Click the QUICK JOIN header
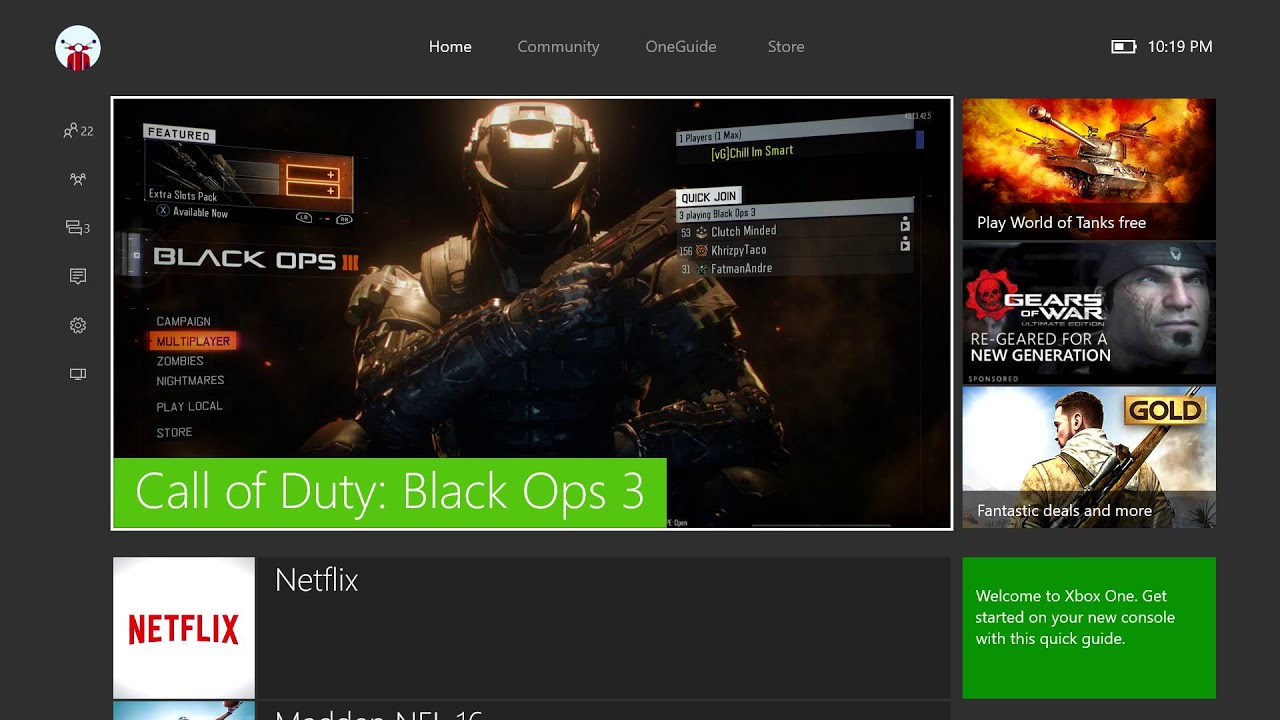 pyautogui.click(x=709, y=197)
